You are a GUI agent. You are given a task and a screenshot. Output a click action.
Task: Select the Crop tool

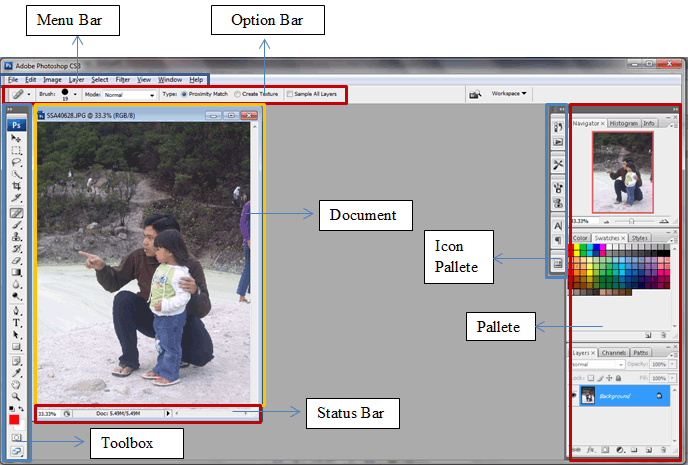coord(16,186)
